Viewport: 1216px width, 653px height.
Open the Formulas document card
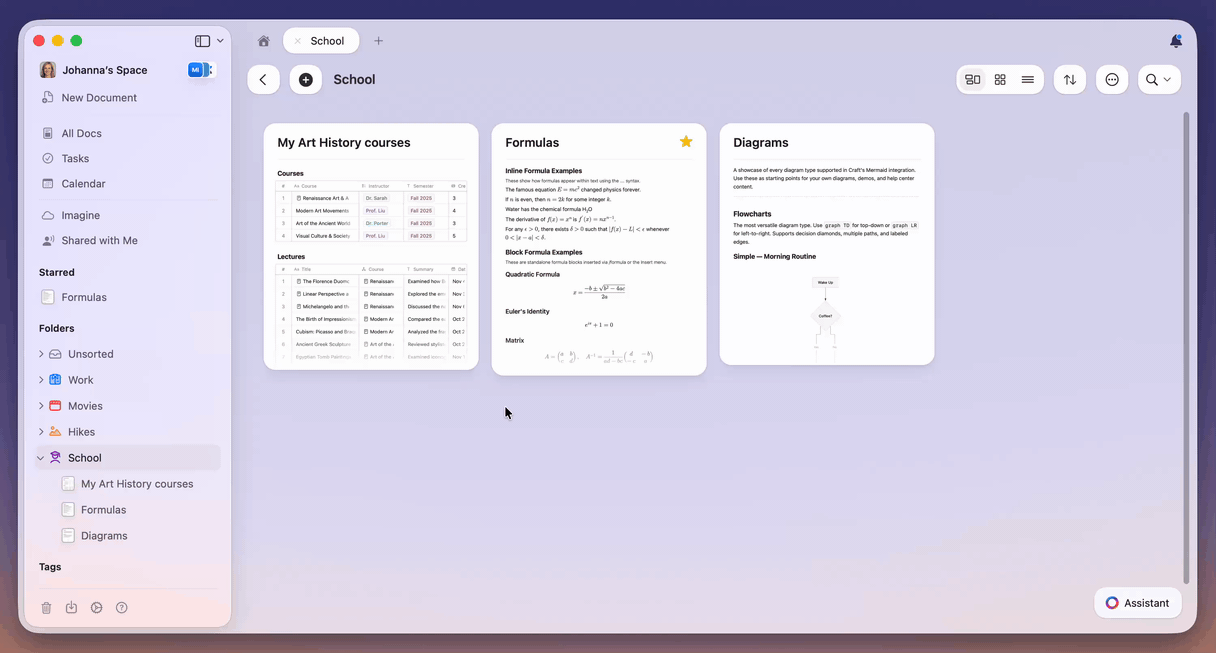(x=599, y=250)
